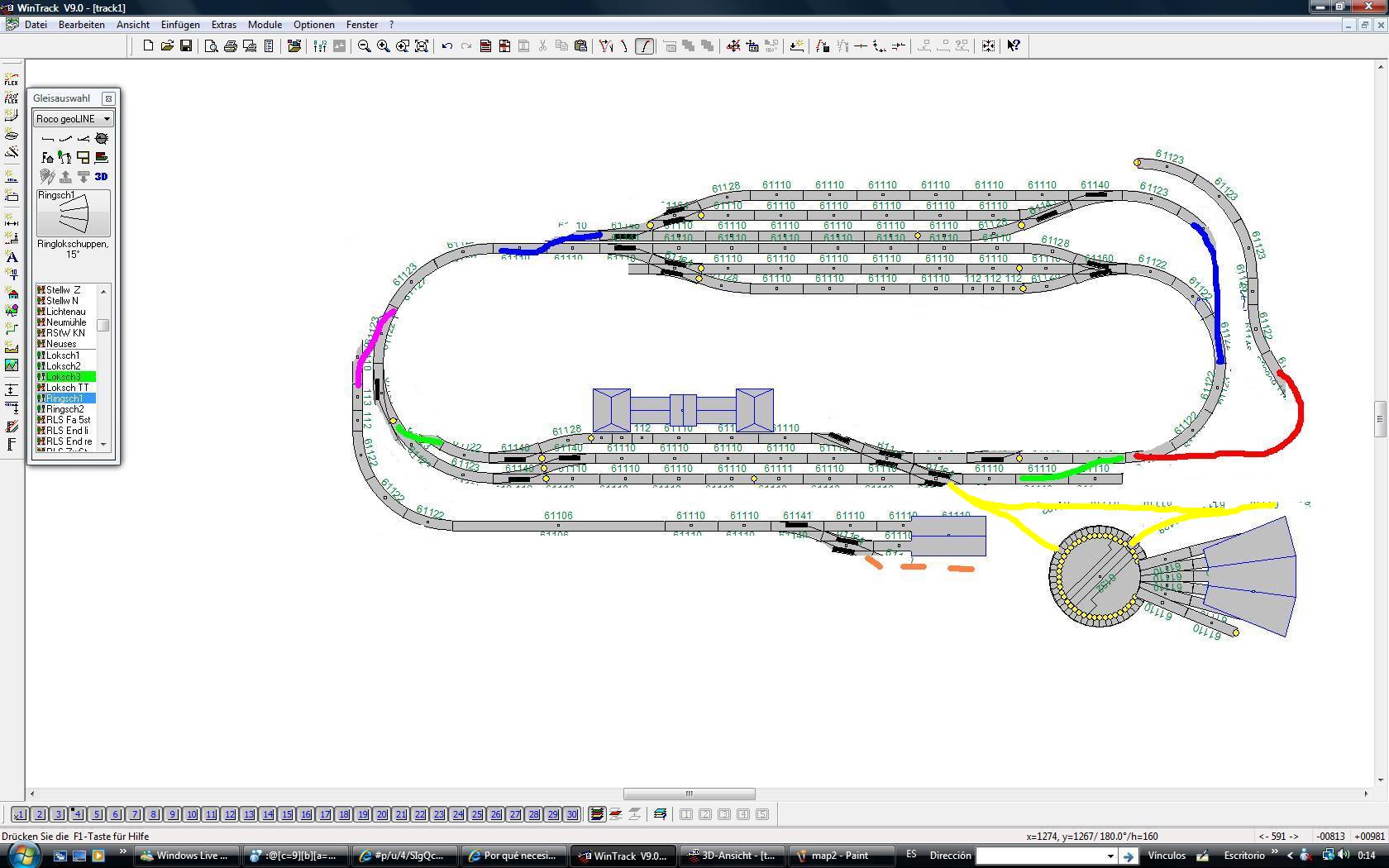The height and width of the screenshot is (868, 1389).
Task: Click the print toolbar icon
Action: point(230,46)
